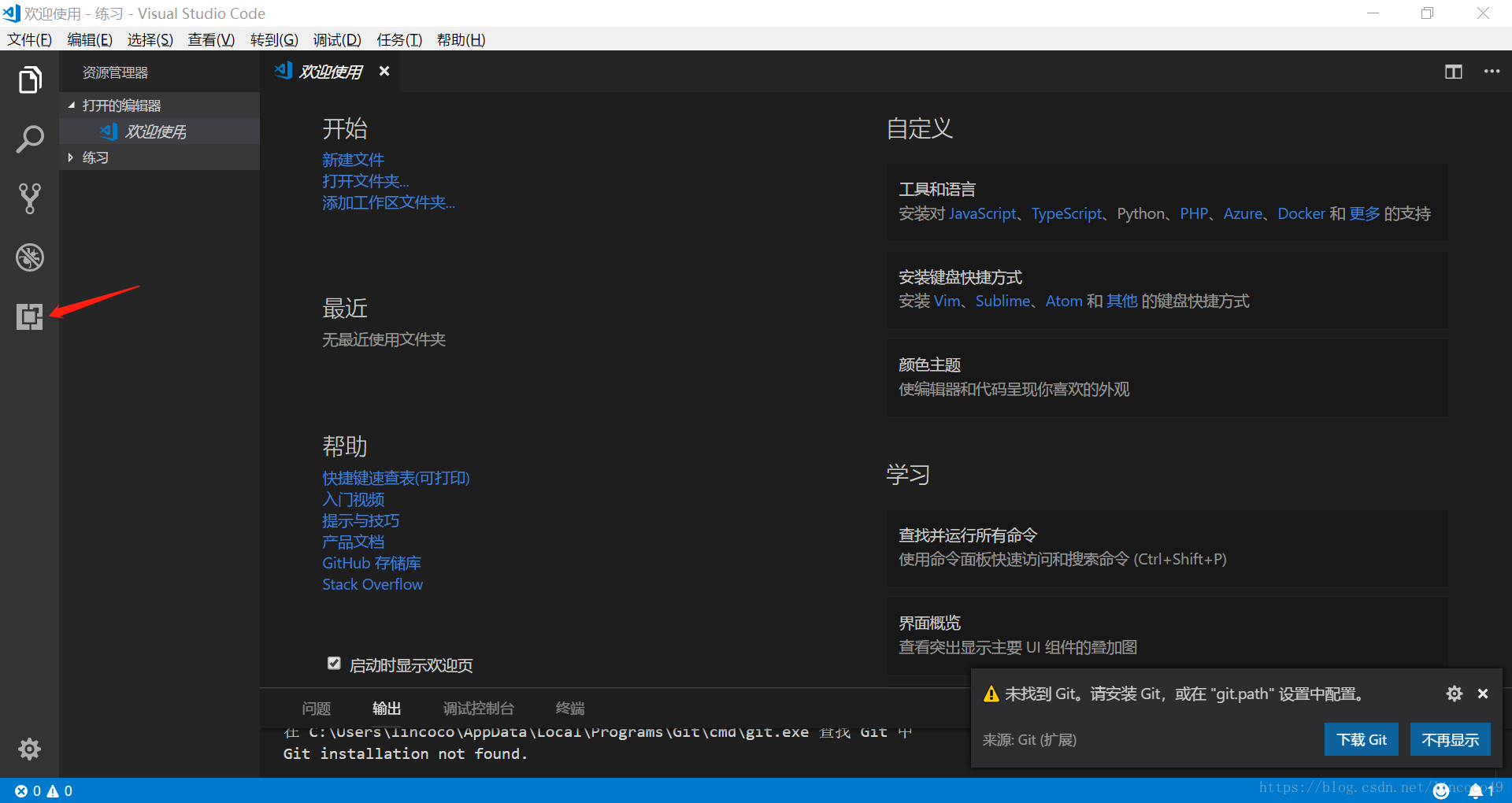Viewport: 1512px width, 803px height.
Task: Open the Stack Overflow link
Action: (372, 584)
